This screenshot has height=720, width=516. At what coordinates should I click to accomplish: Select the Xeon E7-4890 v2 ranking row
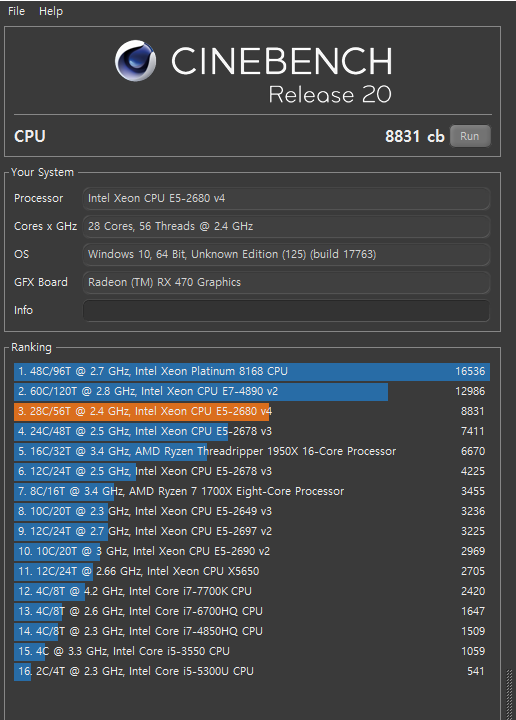click(252, 391)
